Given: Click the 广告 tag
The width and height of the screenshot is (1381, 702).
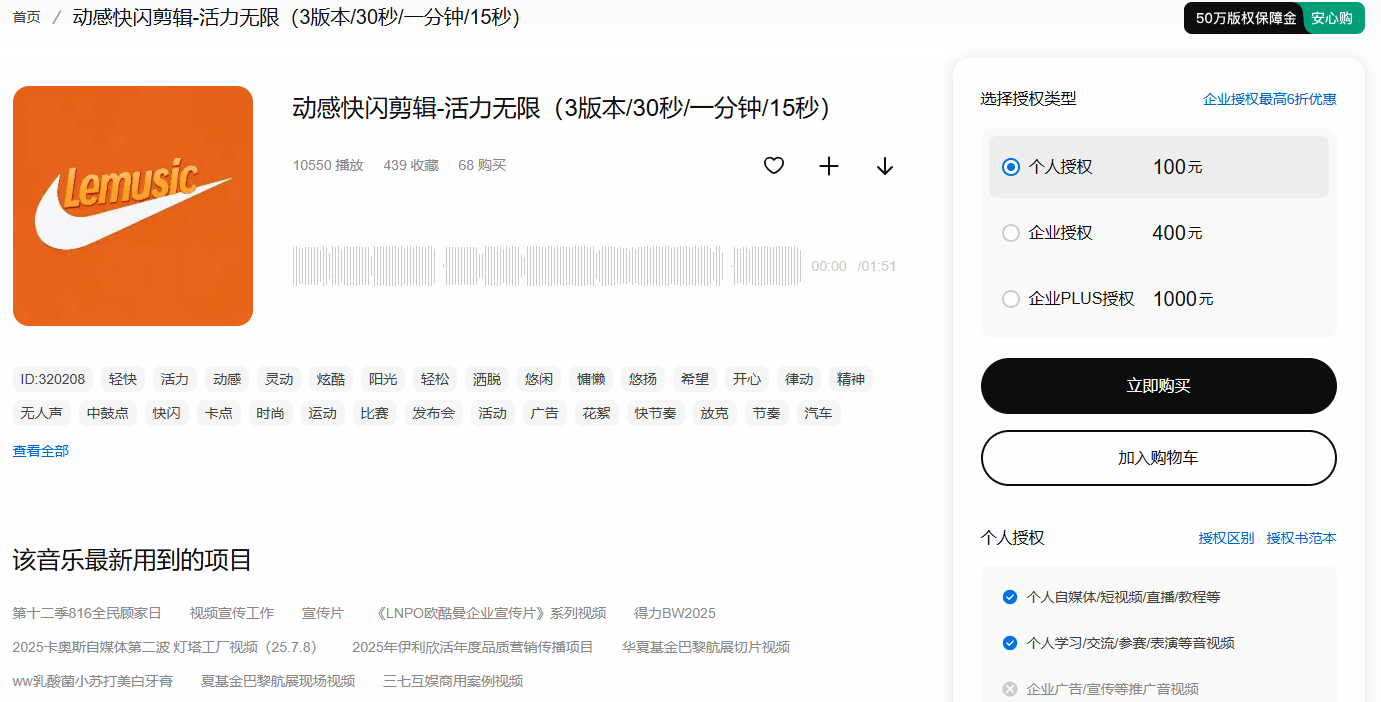Looking at the screenshot, I should [x=545, y=413].
